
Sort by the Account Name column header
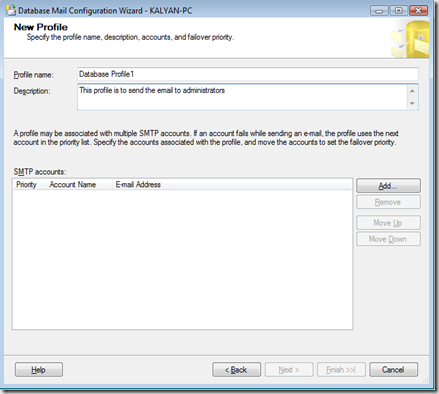click(79, 185)
